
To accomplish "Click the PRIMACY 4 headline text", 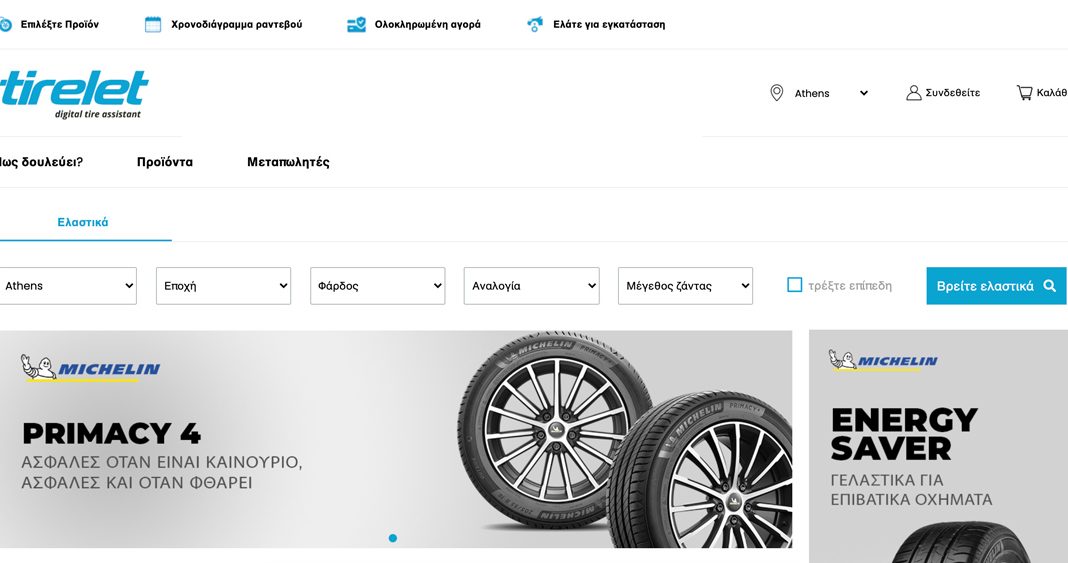I will 112,434.
